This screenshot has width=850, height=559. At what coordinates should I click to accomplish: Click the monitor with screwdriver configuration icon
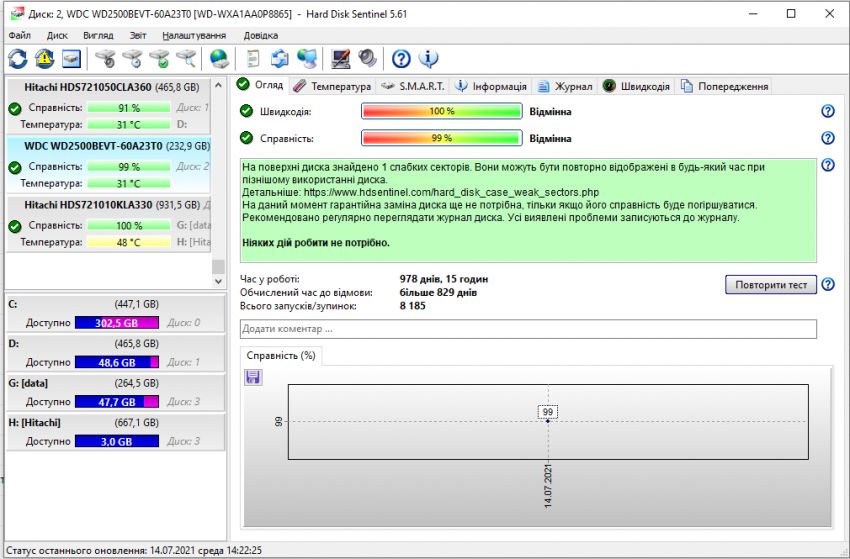click(x=340, y=59)
